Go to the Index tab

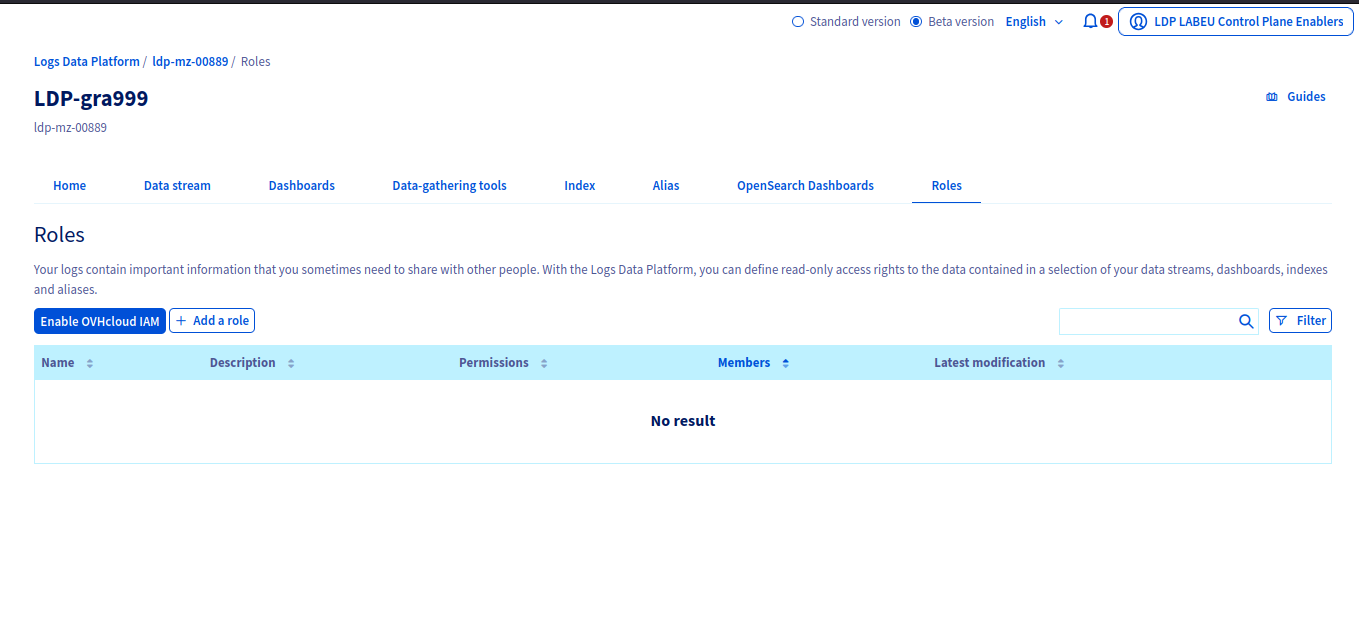coord(579,186)
